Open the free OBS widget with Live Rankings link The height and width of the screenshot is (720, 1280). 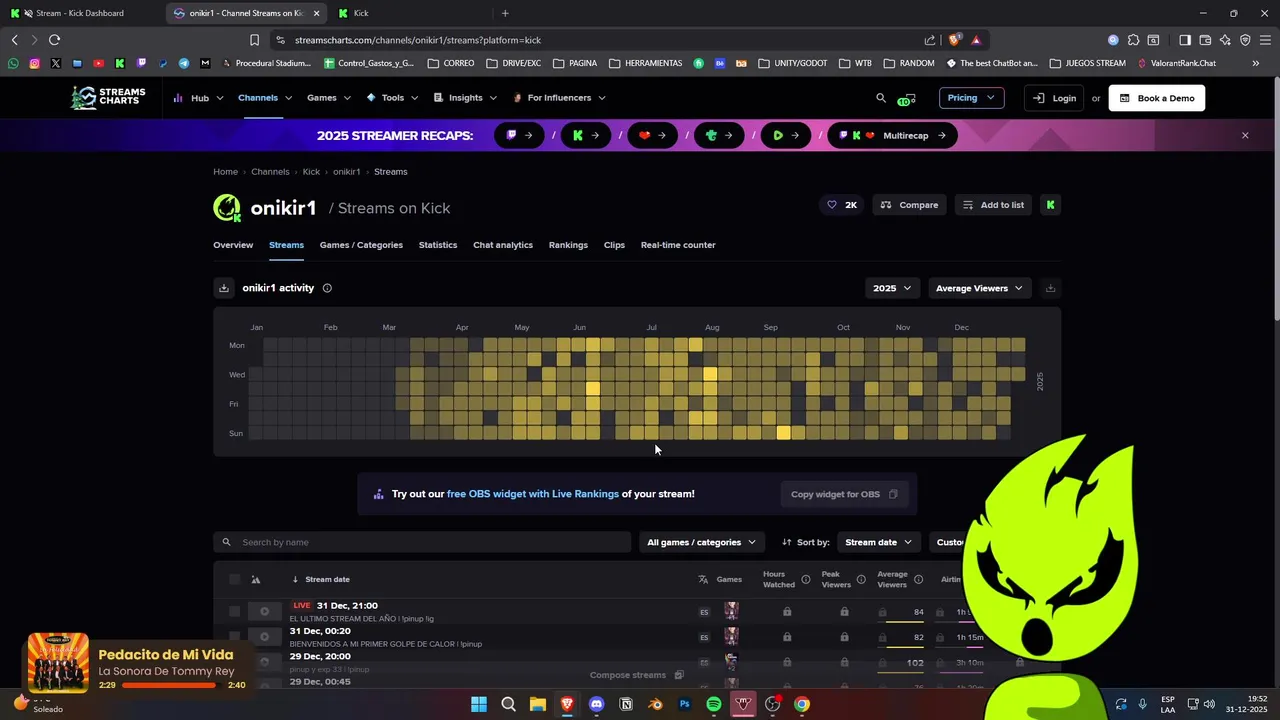point(533,494)
